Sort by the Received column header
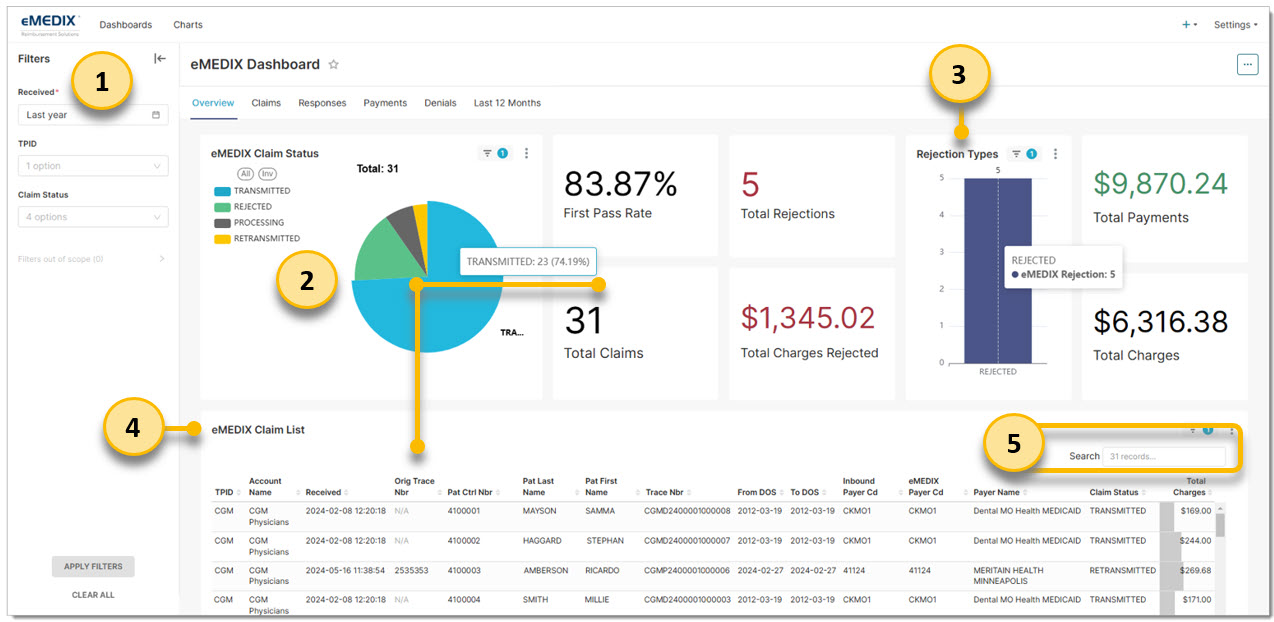1274x622 pixels. (x=326, y=492)
